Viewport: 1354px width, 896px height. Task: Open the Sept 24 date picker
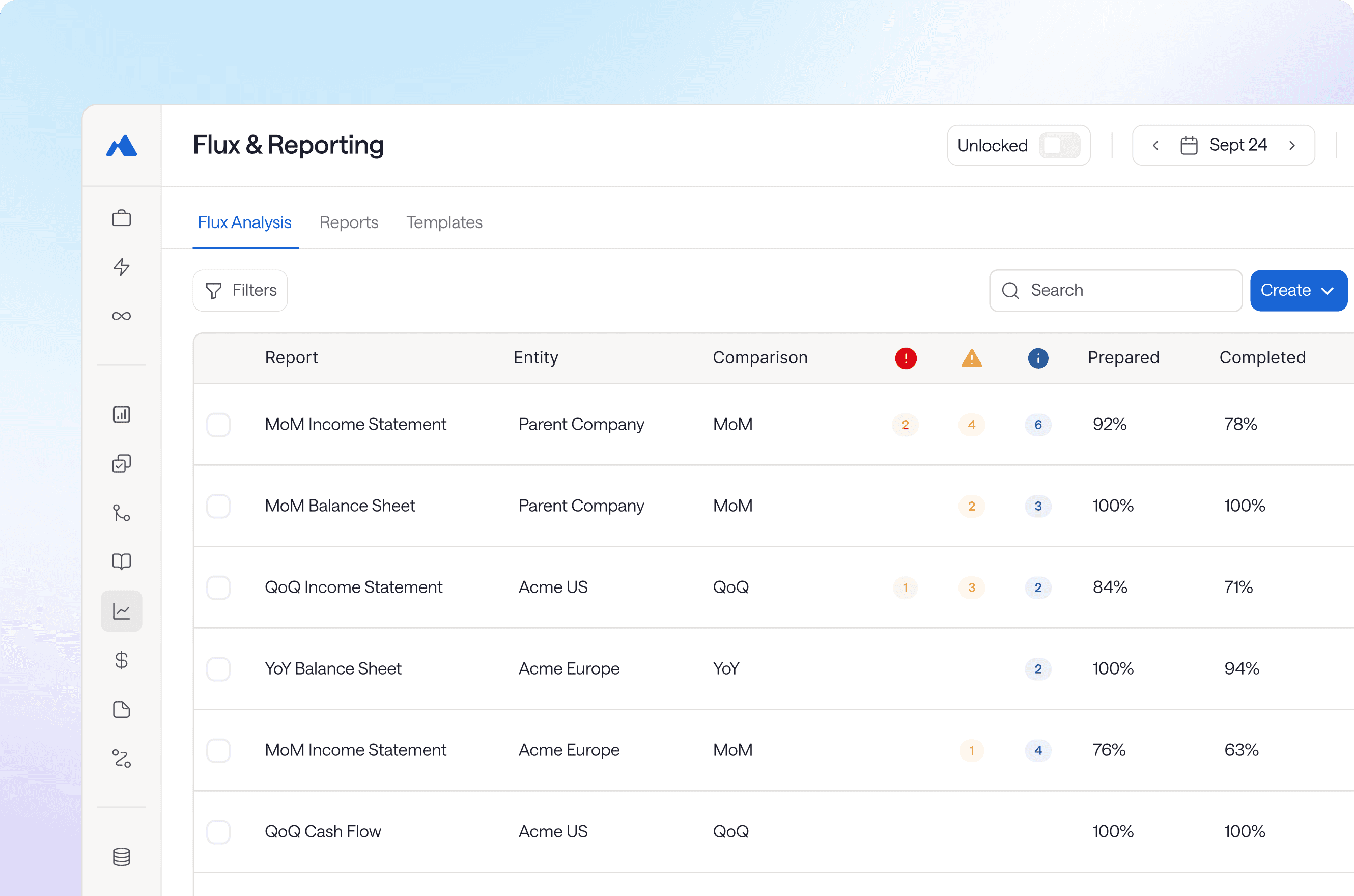pos(1224,146)
